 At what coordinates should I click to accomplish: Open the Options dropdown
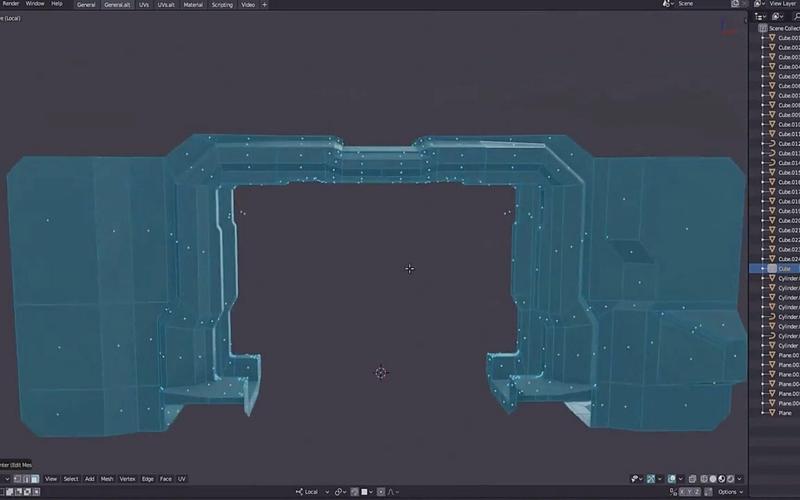tap(730, 492)
